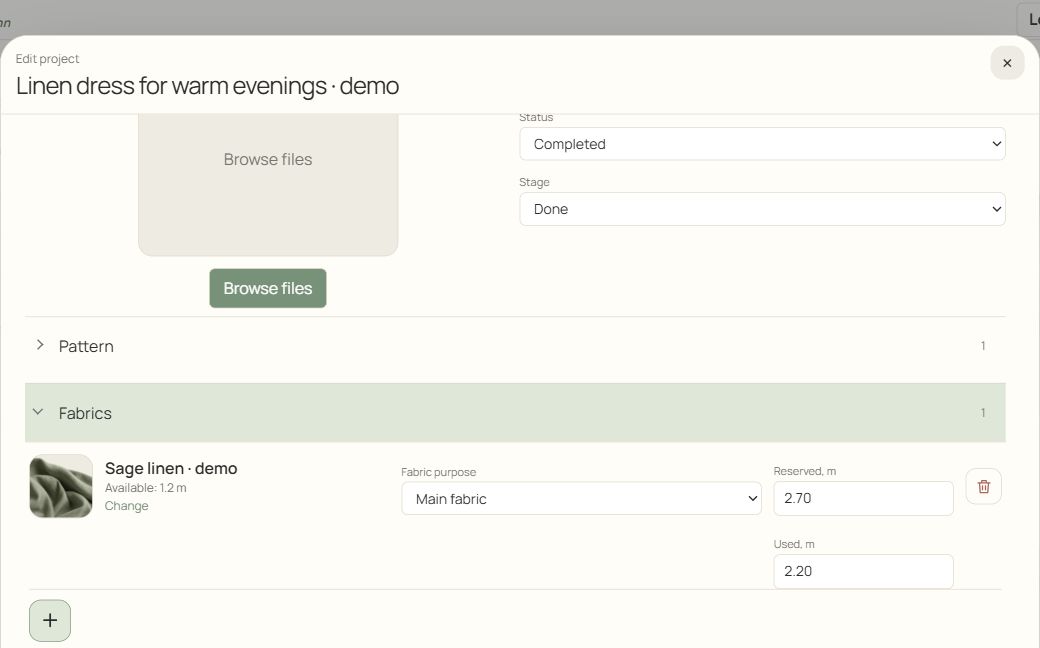
Task: Click the Sage linen · demo name
Action: [x=171, y=468]
